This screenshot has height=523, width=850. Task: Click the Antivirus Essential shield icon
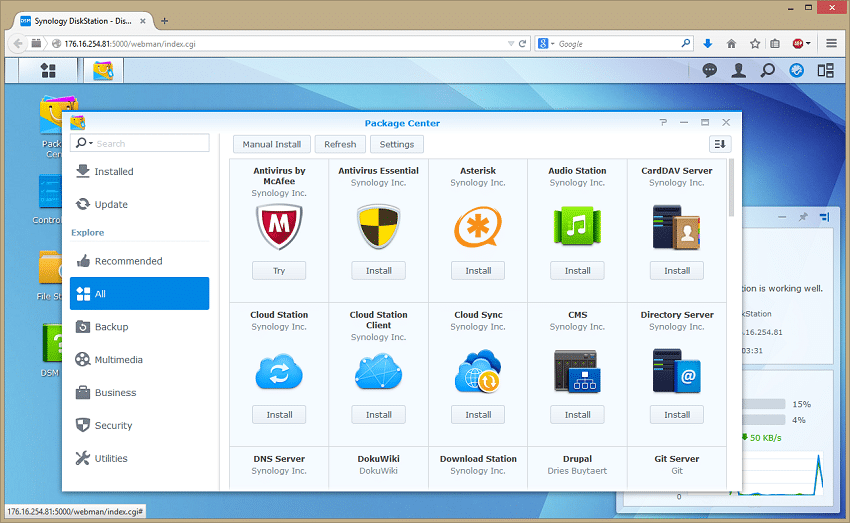tap(378, 227)
